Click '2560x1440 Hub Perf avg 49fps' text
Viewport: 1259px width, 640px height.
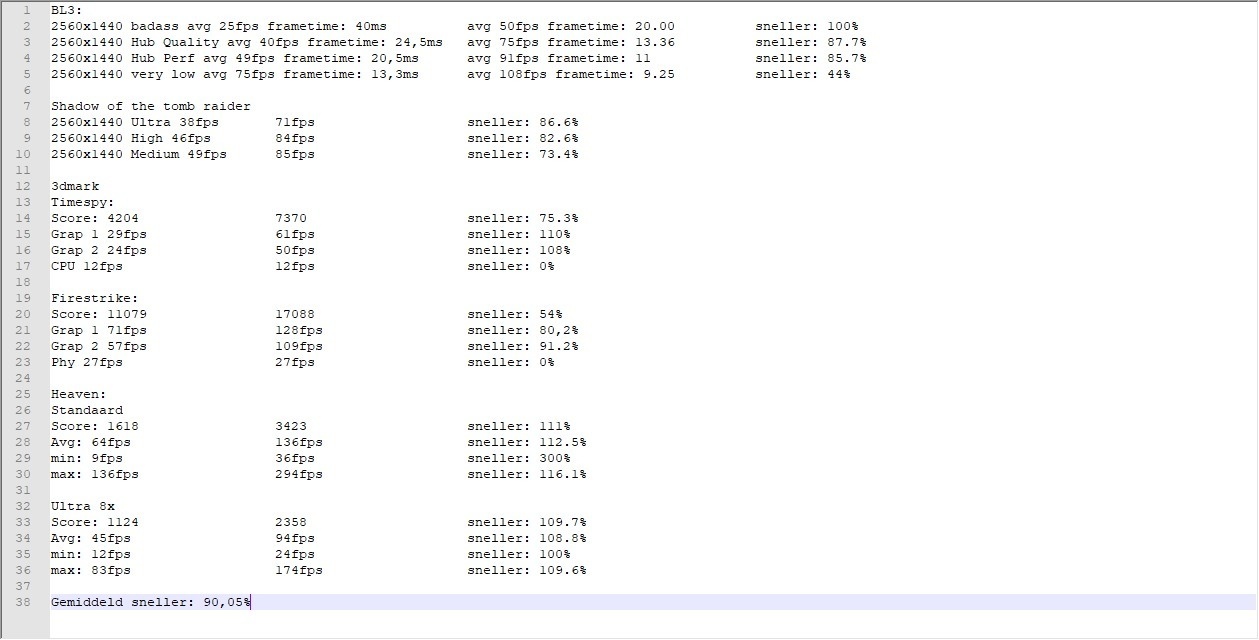[163, 58]
